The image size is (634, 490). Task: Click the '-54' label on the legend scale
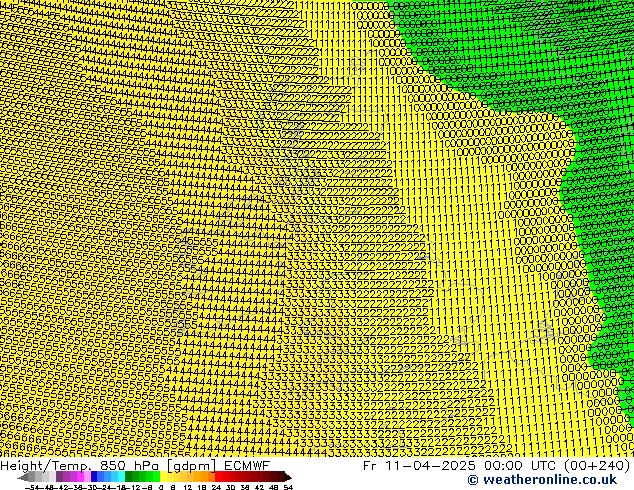click(x=32, y=487)
